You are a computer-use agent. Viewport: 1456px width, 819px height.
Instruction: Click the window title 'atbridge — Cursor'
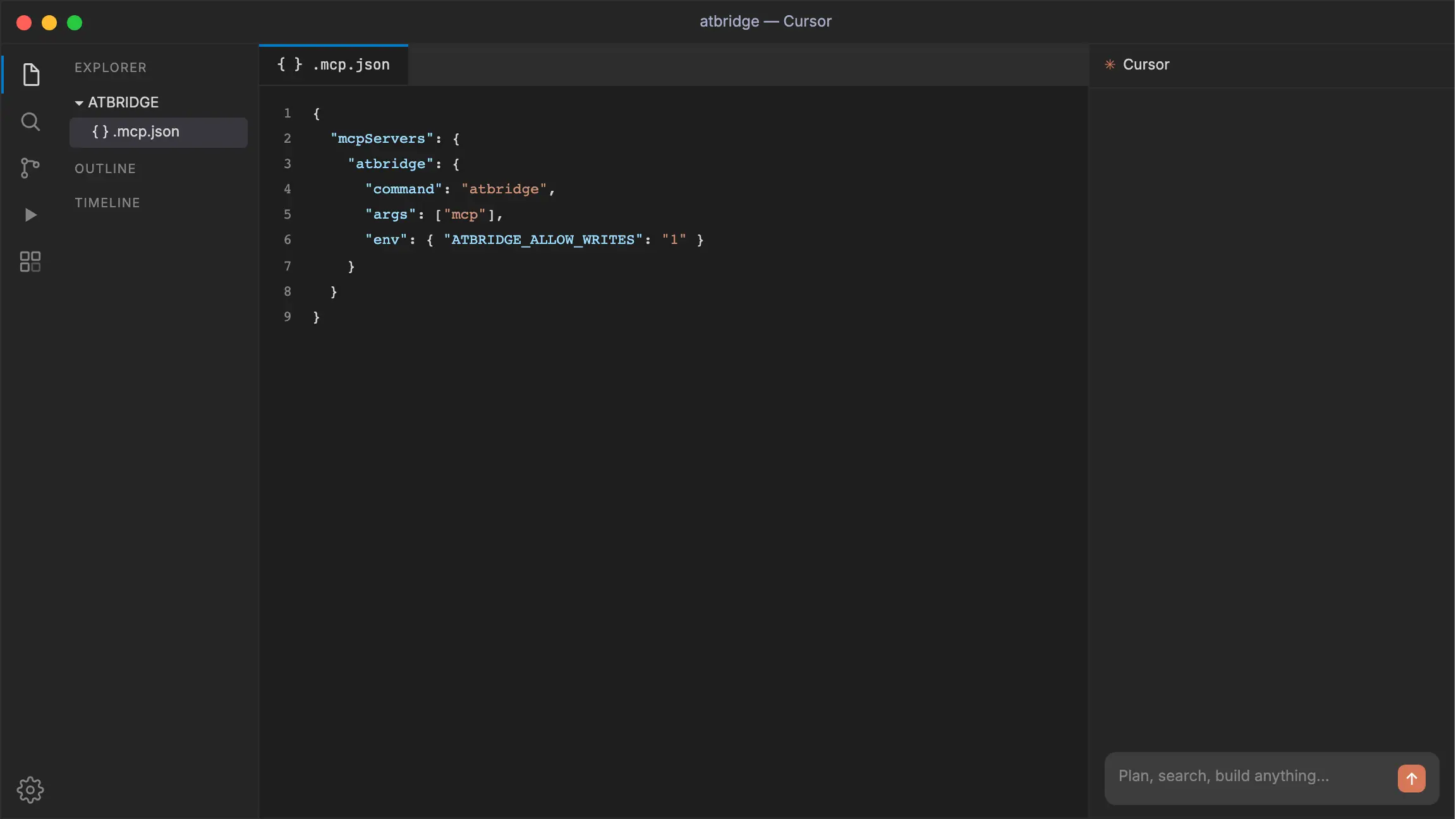(765, 21)
